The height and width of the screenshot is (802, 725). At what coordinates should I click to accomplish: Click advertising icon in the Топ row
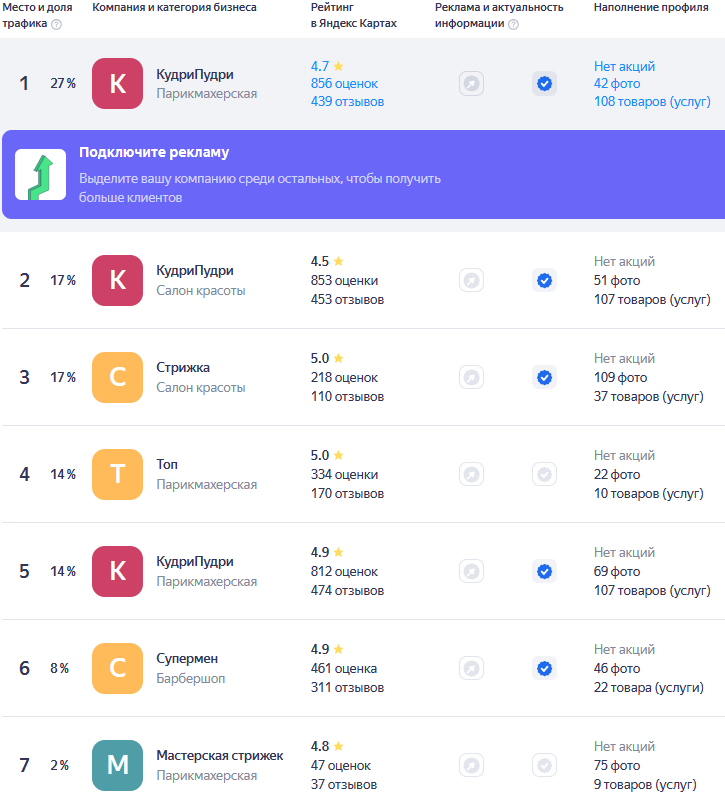tap(471, 474)
